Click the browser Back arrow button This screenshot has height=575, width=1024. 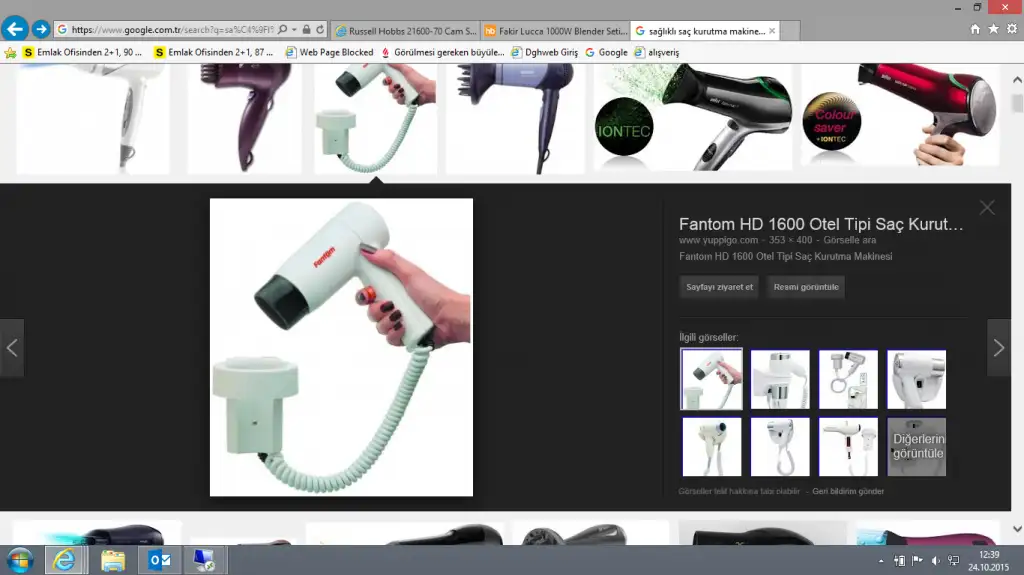click(x=15, y=30)
